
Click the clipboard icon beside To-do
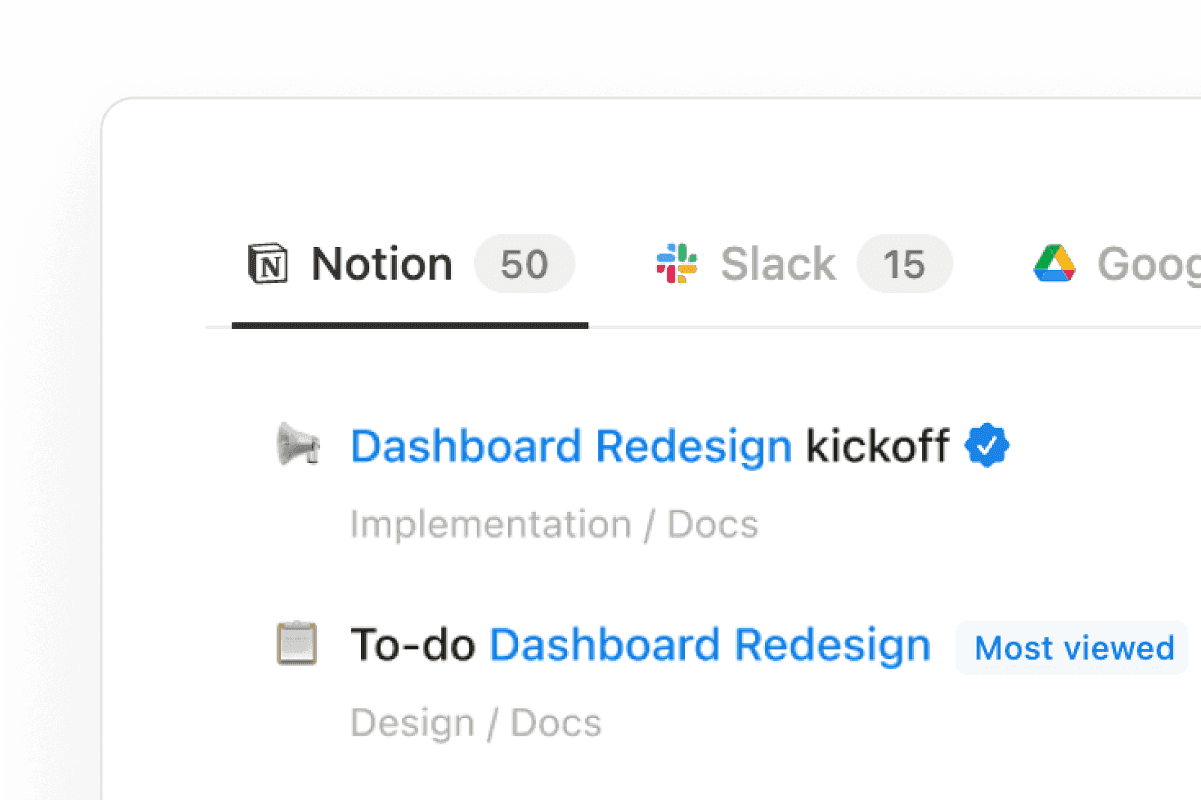pyautogui.click(x=297, y=645)
